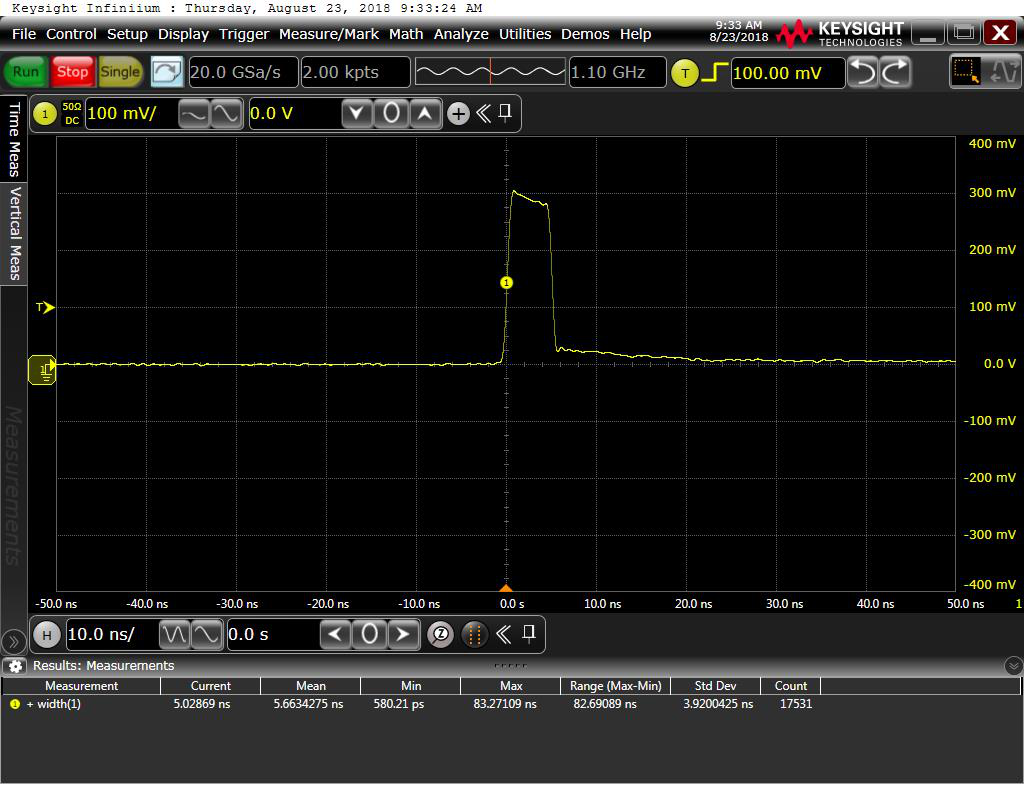Collapse the channel toolbar with double chevron
The height and width of the screenshot is (794, 1034).
(x=484, y=113)
